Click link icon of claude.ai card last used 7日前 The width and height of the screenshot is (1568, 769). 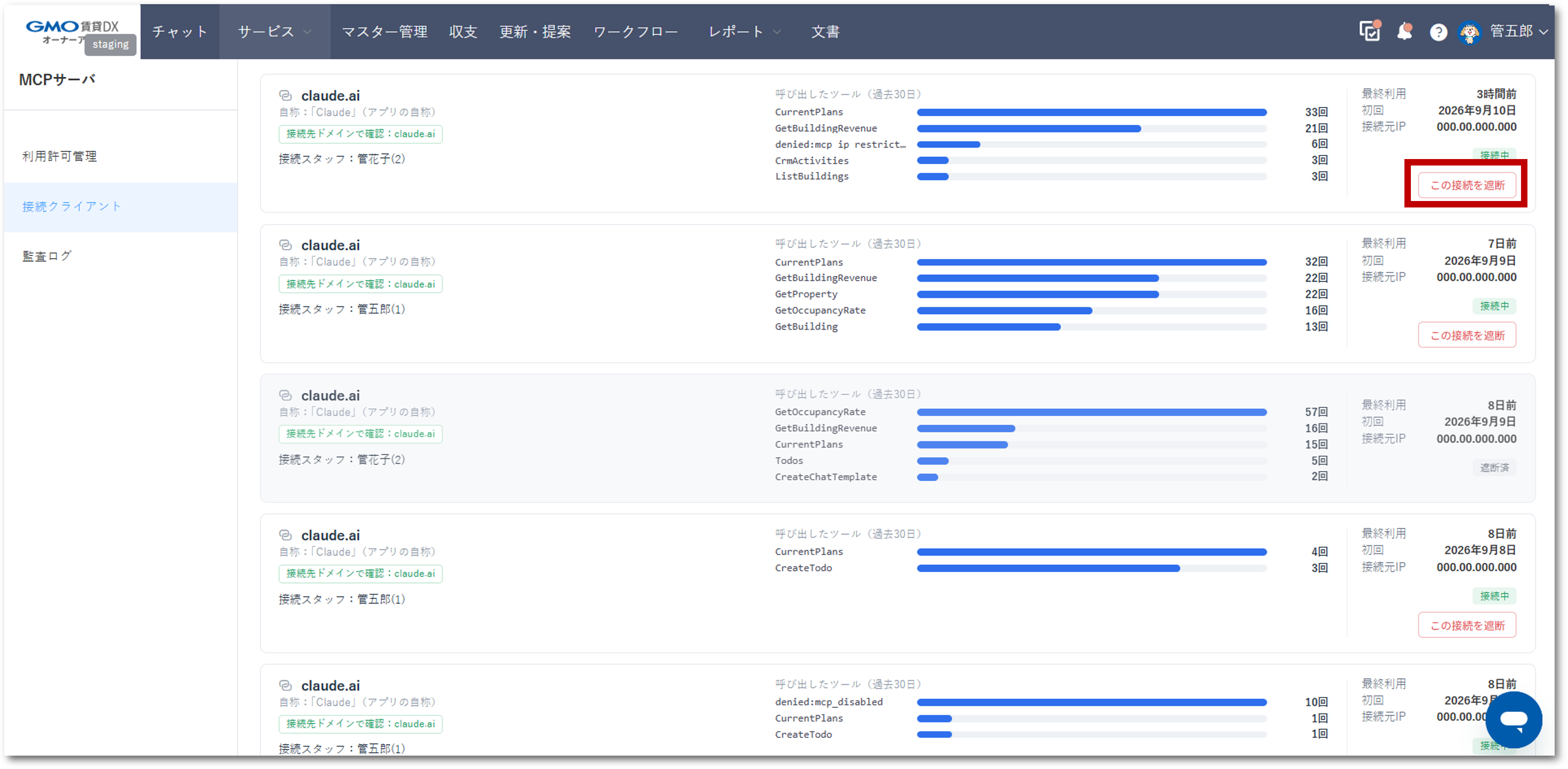[285, 245]
